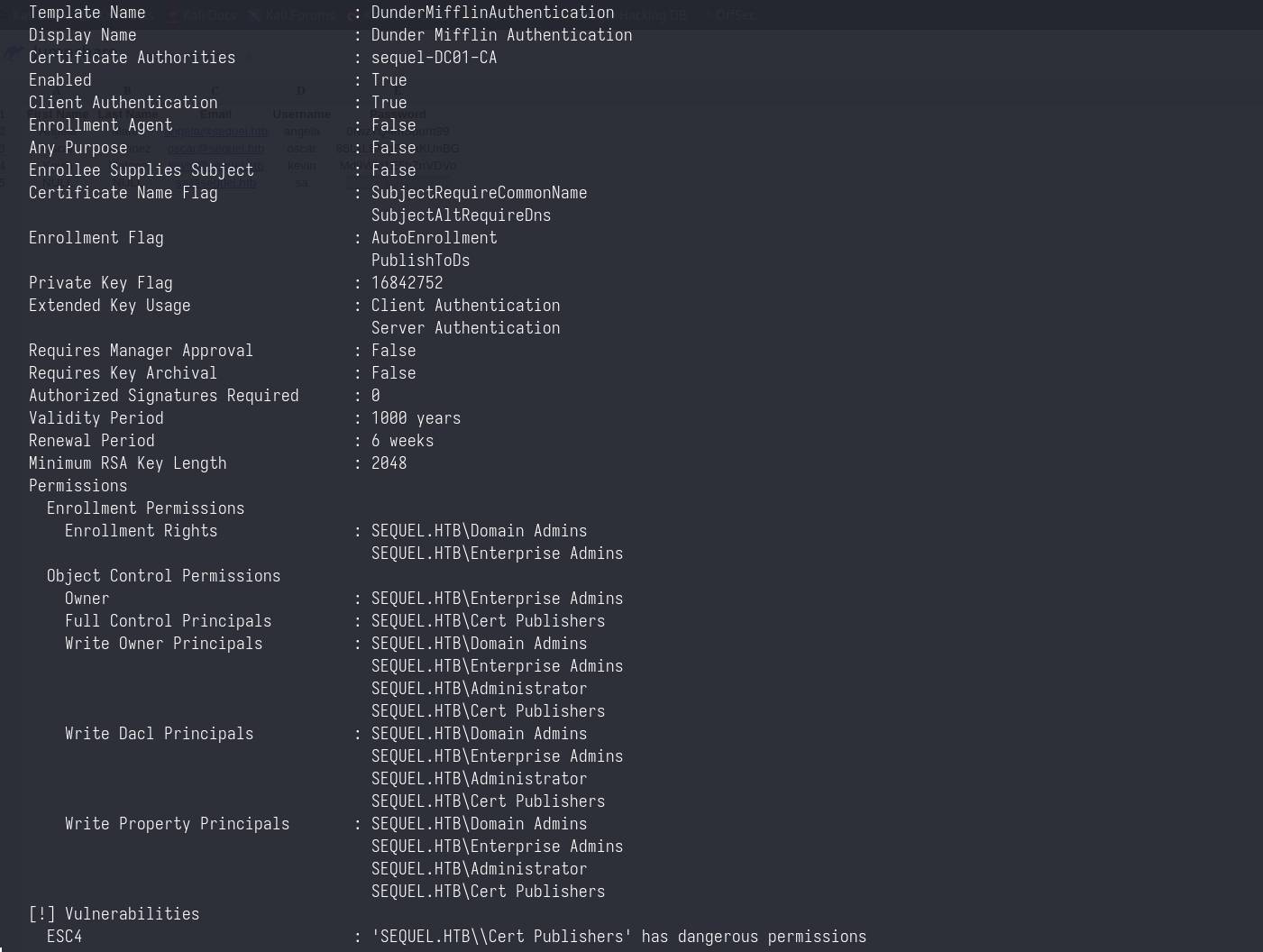Click the sequel-DC01-CA certificate authority value
This screenshot has width=1263, height=952.
coord(434,58)
